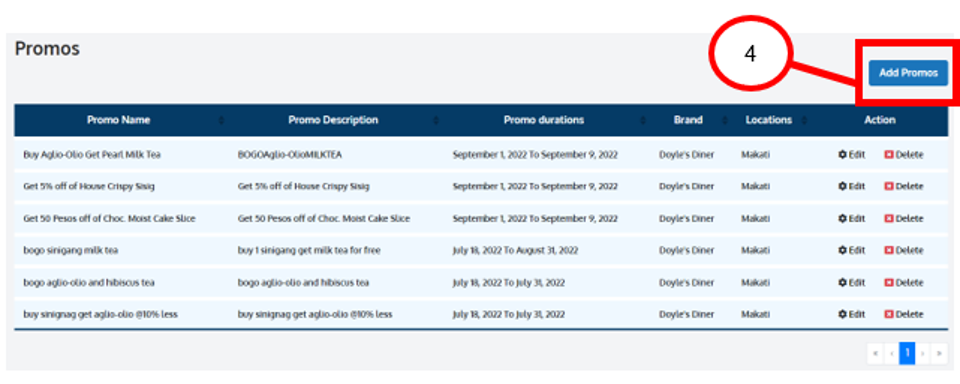960x384 pixels.
Task: Go to the previous page arrow
Action: tap(891, 353)
